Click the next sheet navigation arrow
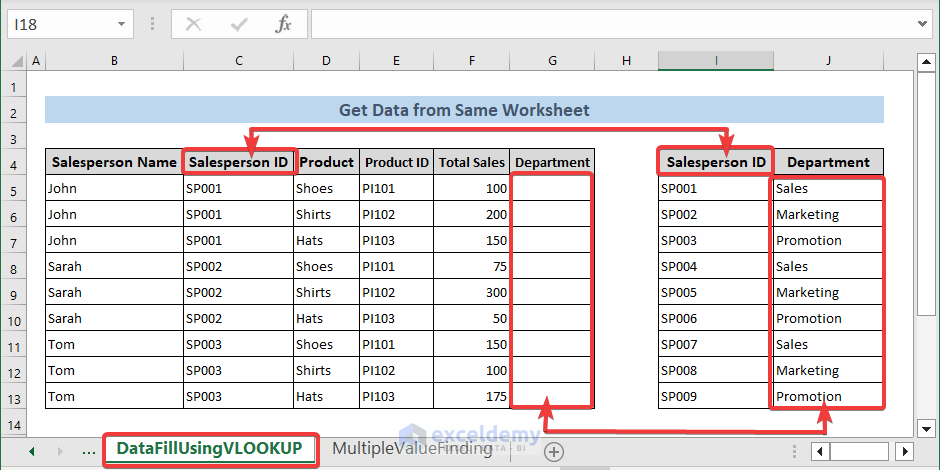Image resolution: width=940 pixels, height=470 pixels. (x=60, y=451)
